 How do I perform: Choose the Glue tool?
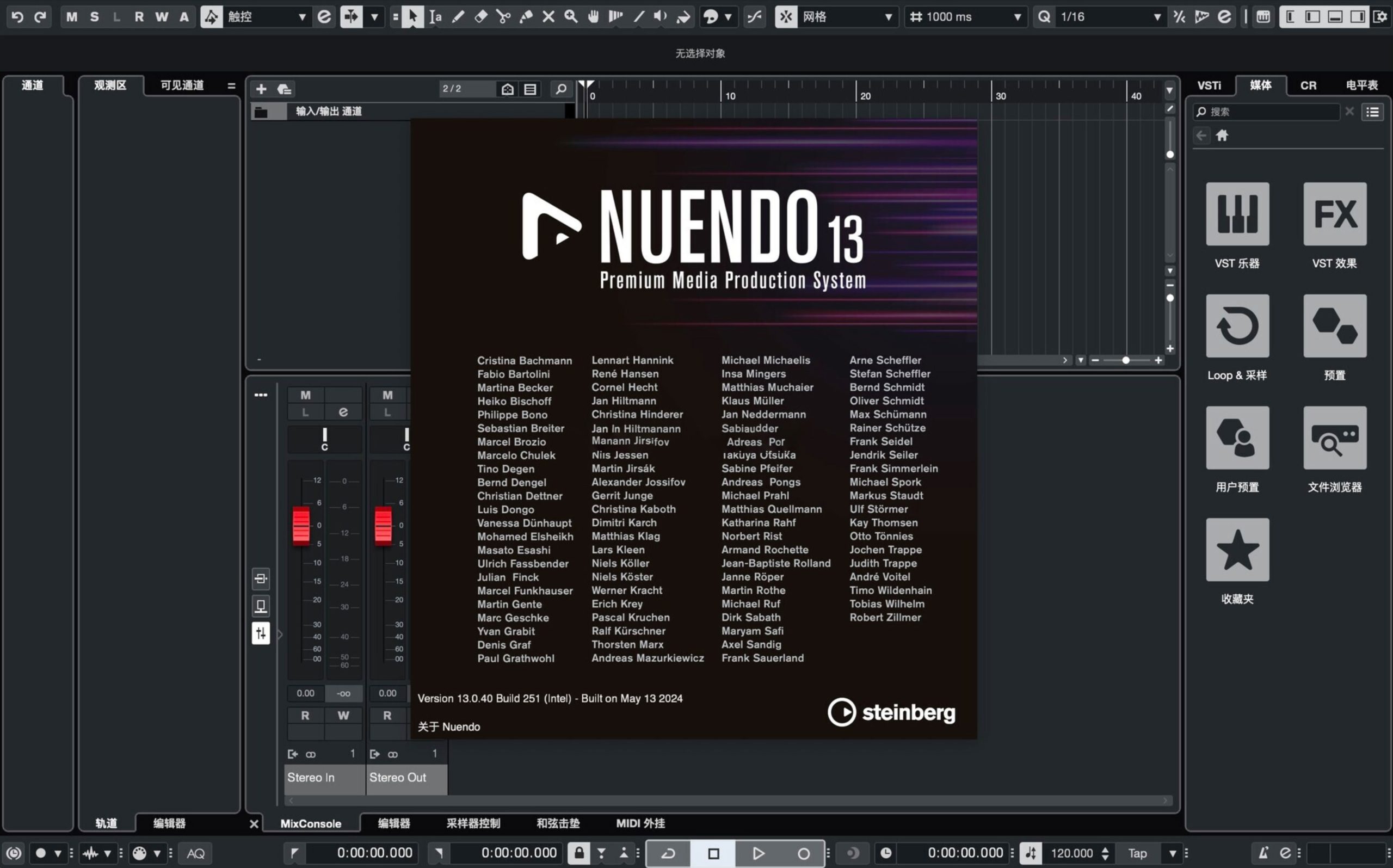point(526,17)
